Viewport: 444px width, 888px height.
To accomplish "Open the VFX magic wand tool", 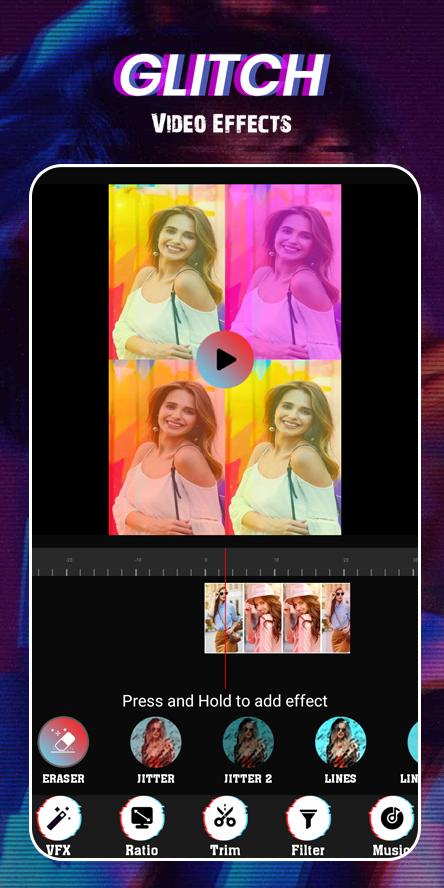I will [59, 818].
